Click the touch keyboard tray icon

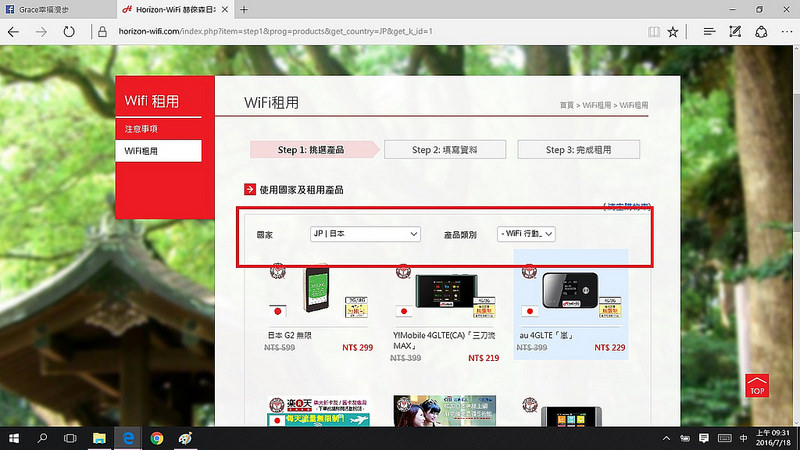[724, 438]
